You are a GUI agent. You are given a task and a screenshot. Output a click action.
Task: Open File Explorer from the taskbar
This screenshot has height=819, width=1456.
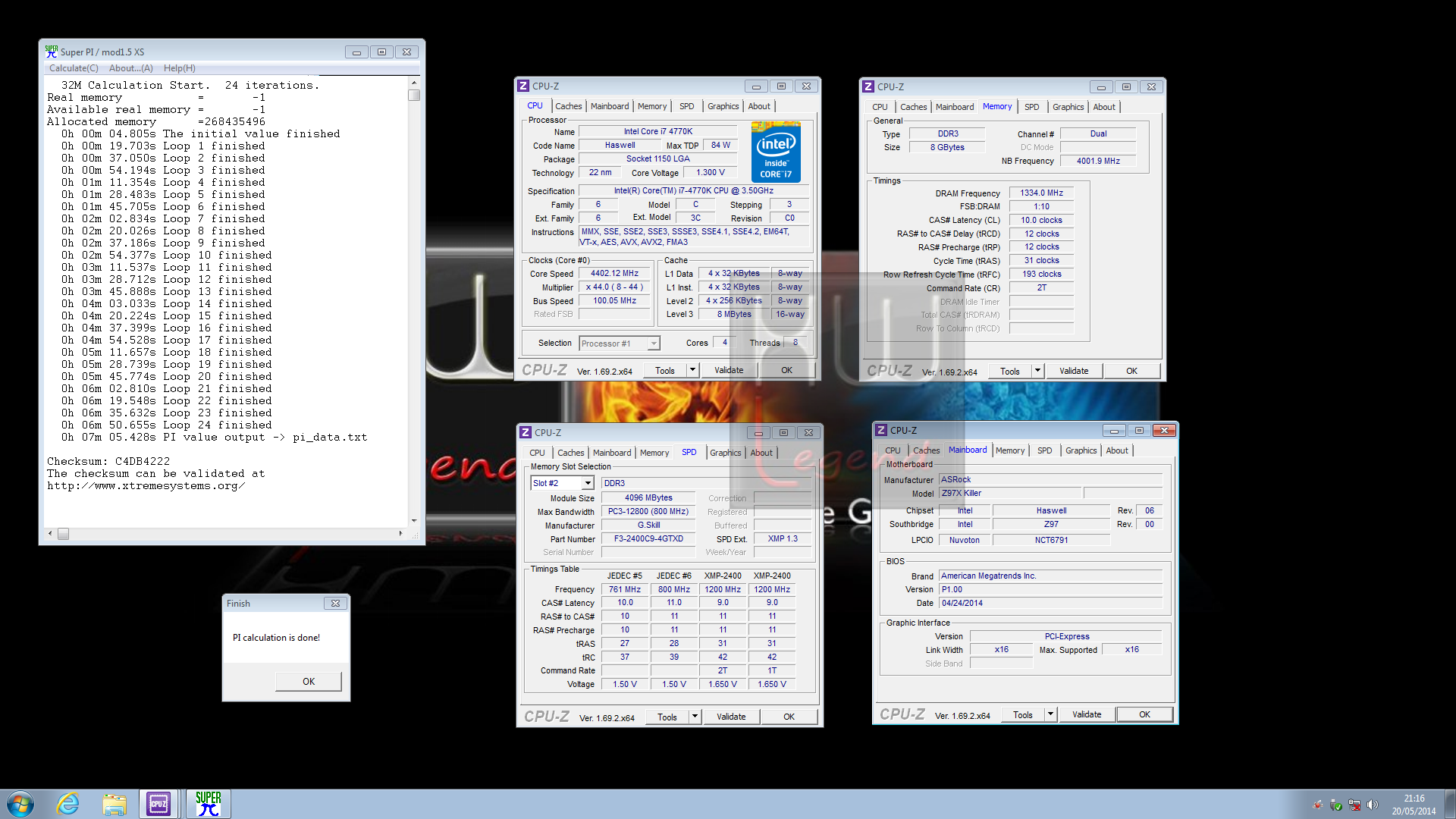[115, 804]
